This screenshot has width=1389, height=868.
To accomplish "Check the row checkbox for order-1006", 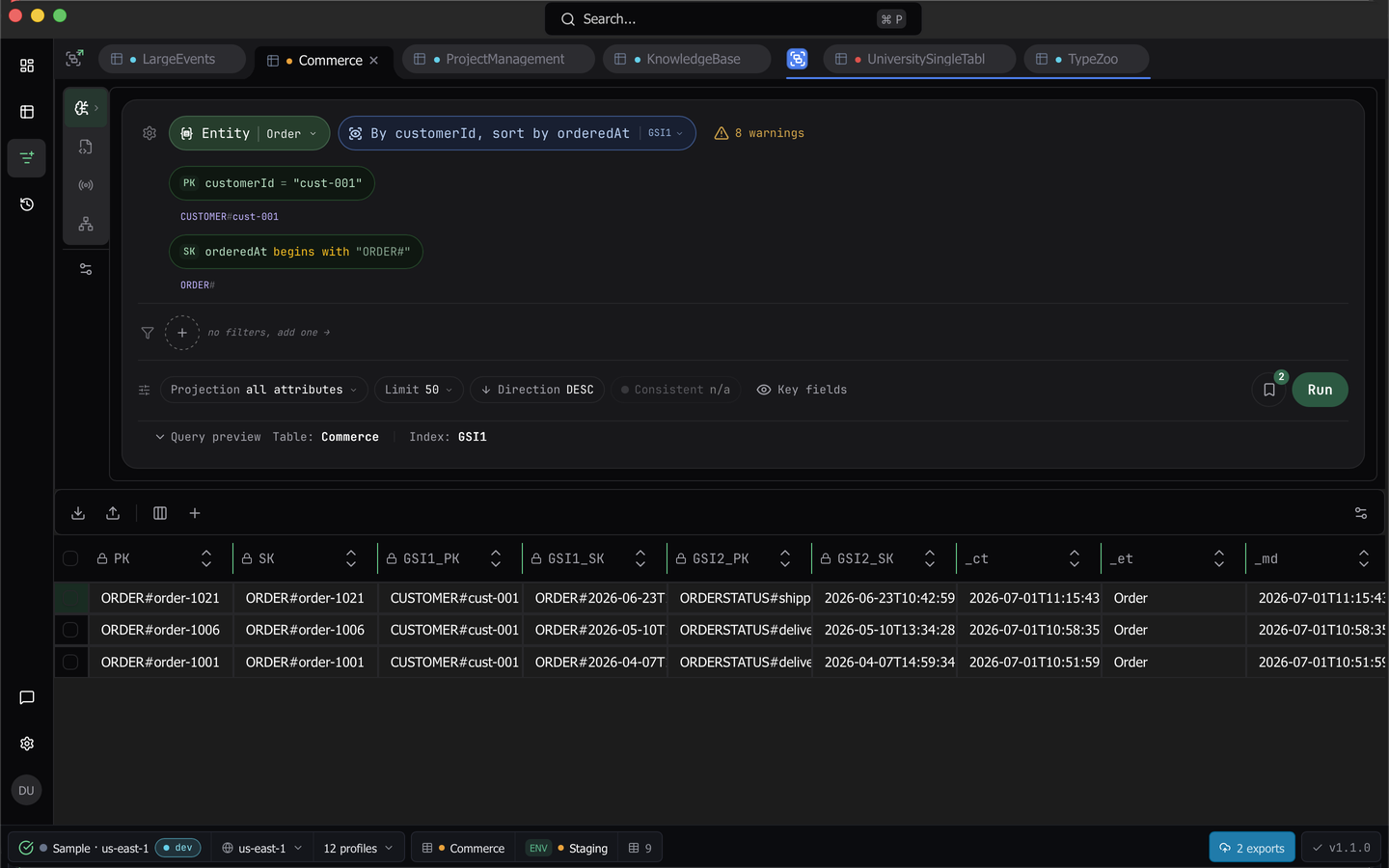I will tap(70, 630).
